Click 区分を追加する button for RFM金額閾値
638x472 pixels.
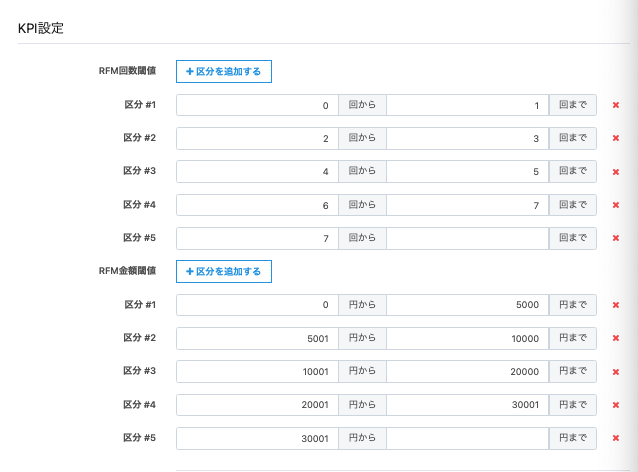(224, 271)
